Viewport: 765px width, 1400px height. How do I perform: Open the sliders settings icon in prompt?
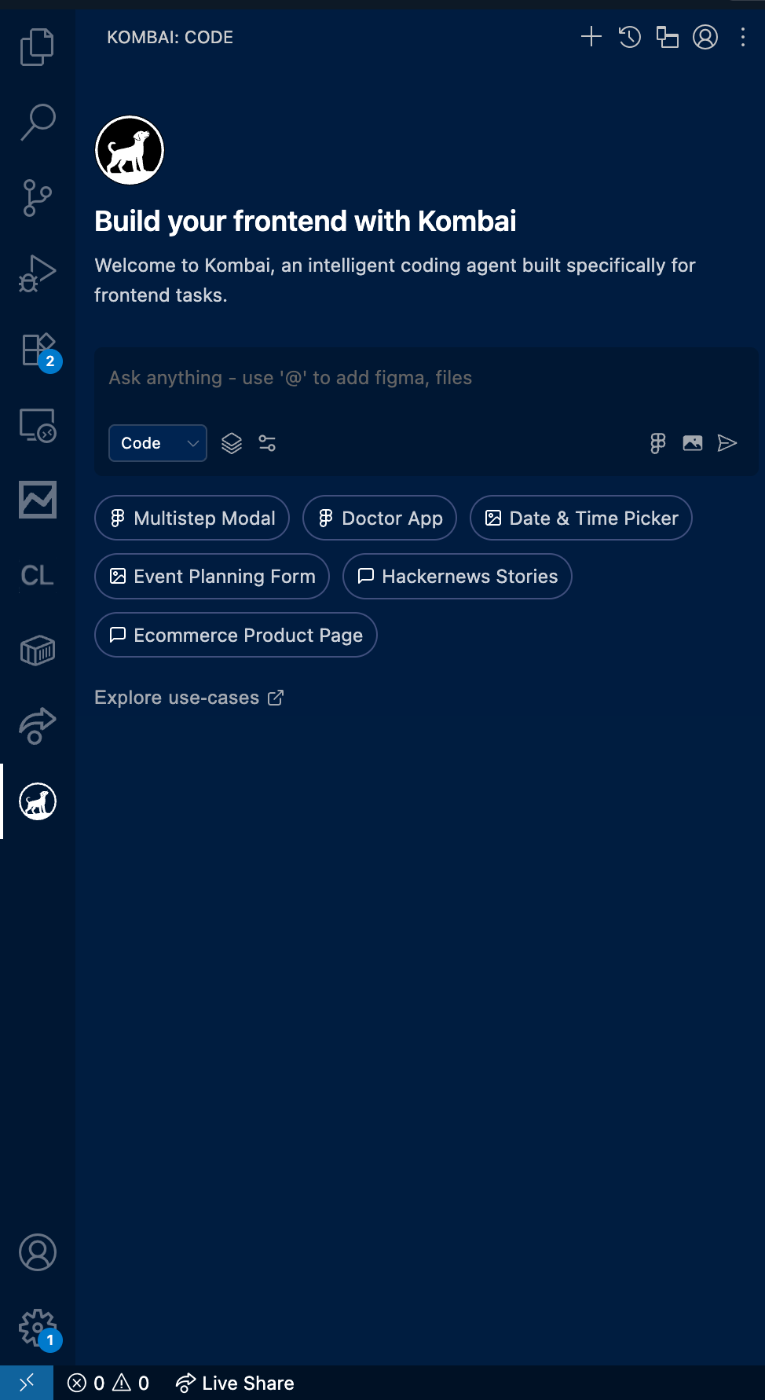click(267, 443)
